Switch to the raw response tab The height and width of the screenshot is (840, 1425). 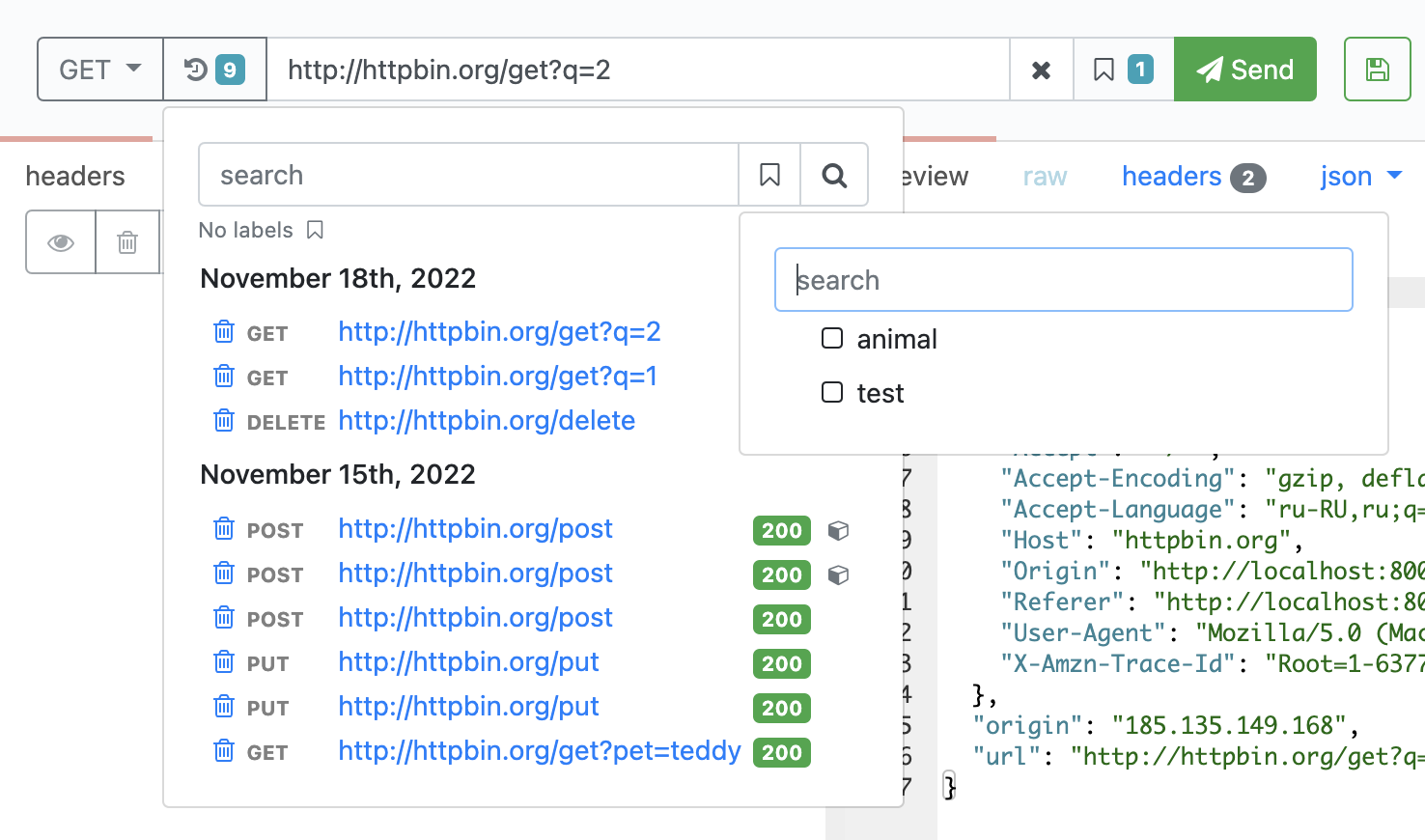point(1045,176)
